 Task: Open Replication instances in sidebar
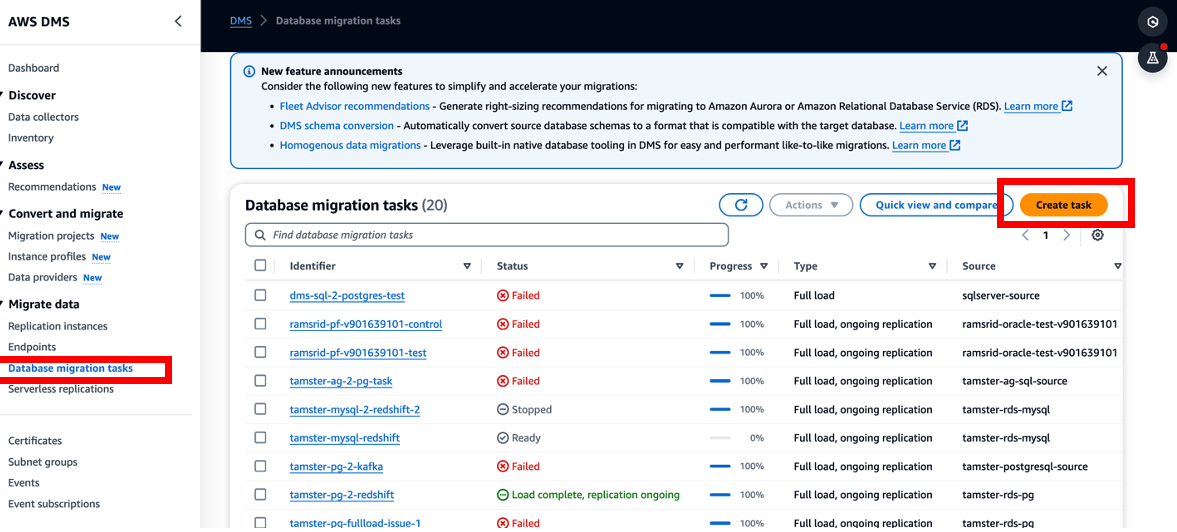pyautogui.click(x=58, y=326)
